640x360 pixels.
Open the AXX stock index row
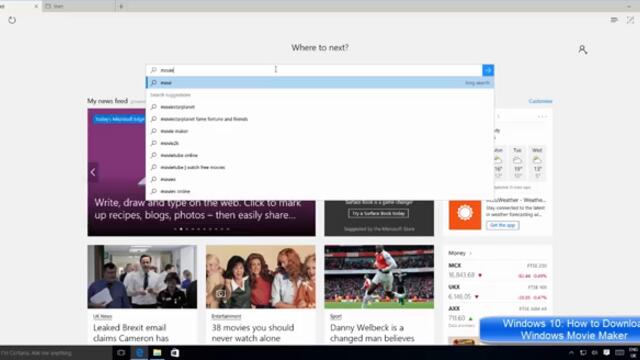tap(497, 314)
